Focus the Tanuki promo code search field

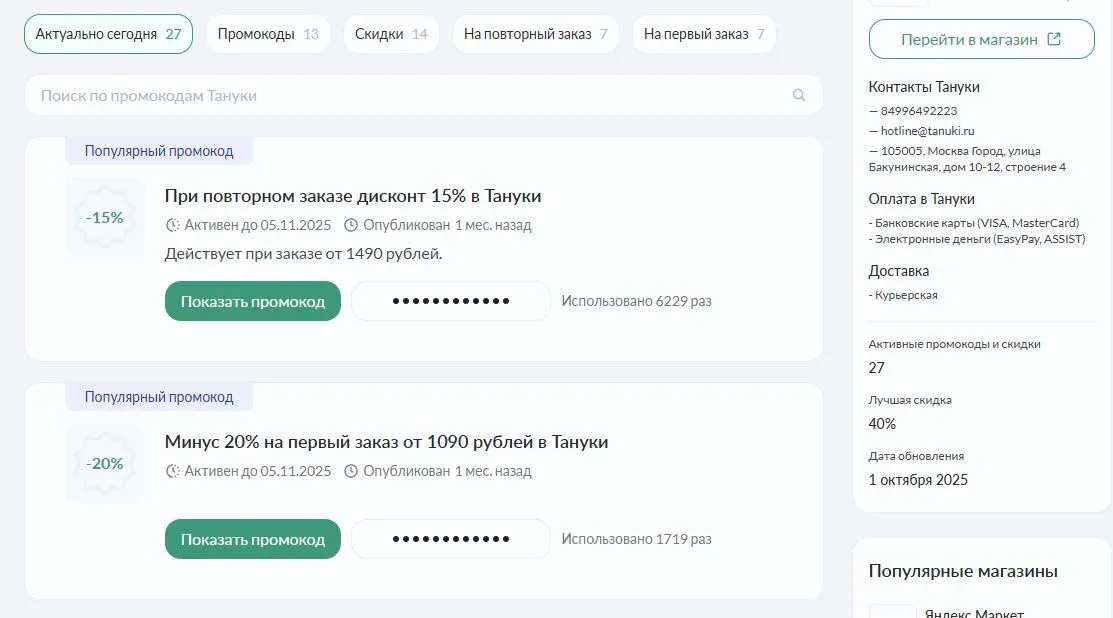(x=410, y=96)
